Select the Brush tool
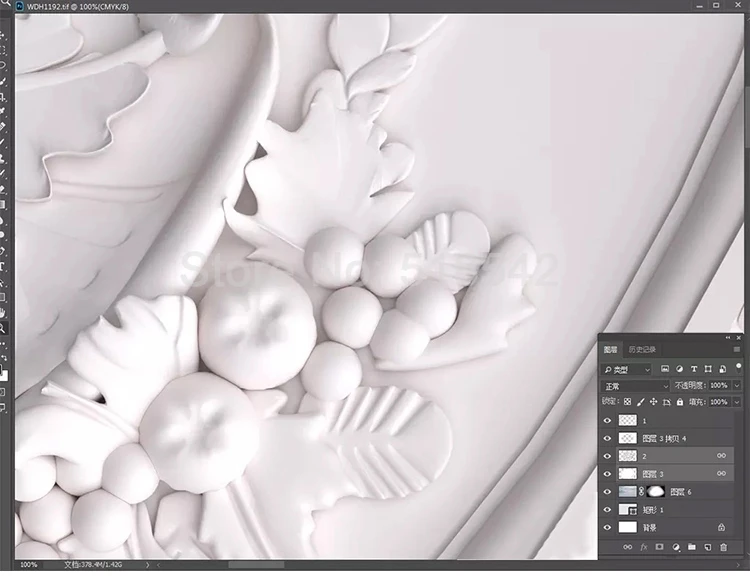The height and width of the screenshot is (581, 750). (2, 142)
